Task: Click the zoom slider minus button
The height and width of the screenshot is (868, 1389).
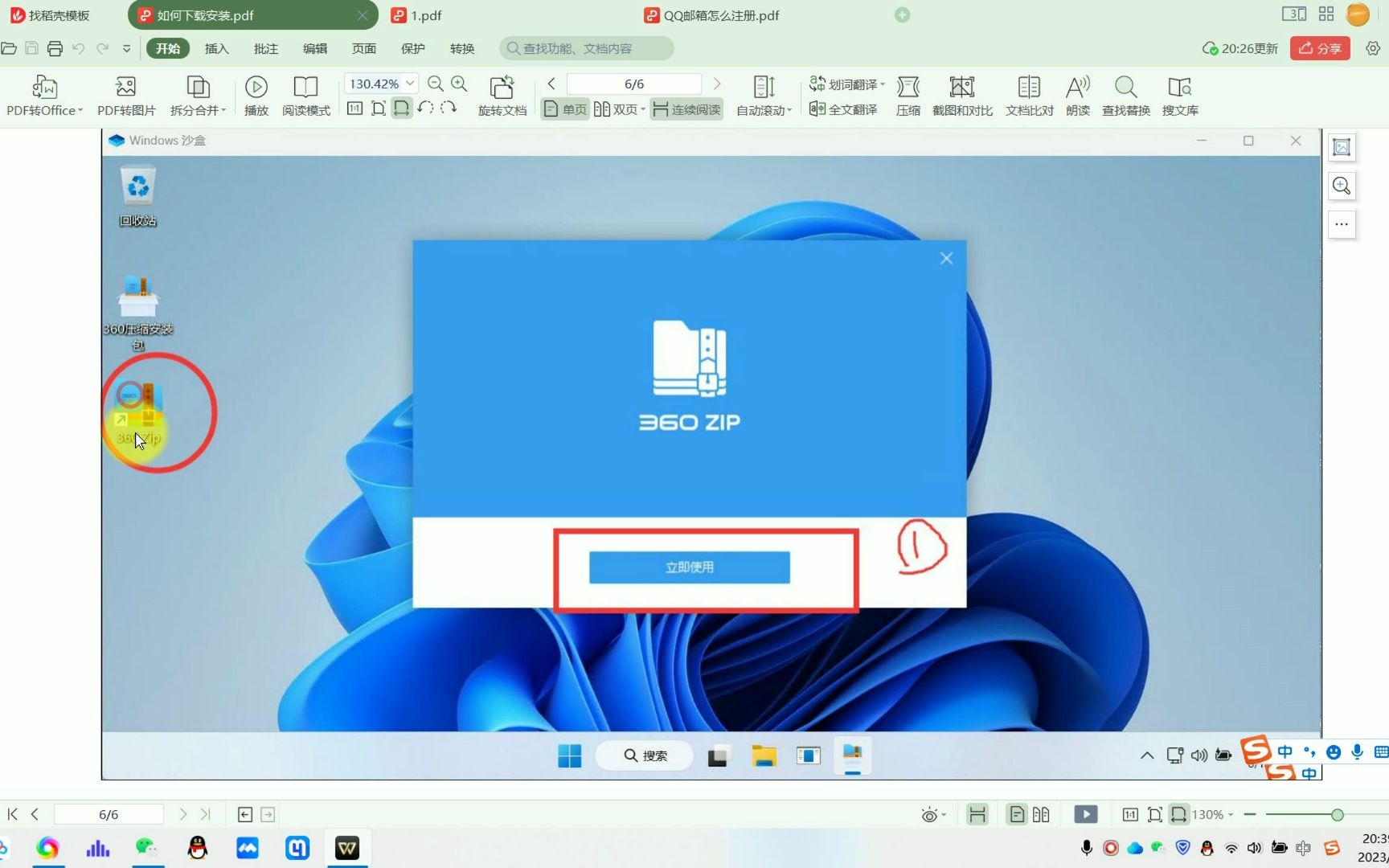Action: point(1249,814)
